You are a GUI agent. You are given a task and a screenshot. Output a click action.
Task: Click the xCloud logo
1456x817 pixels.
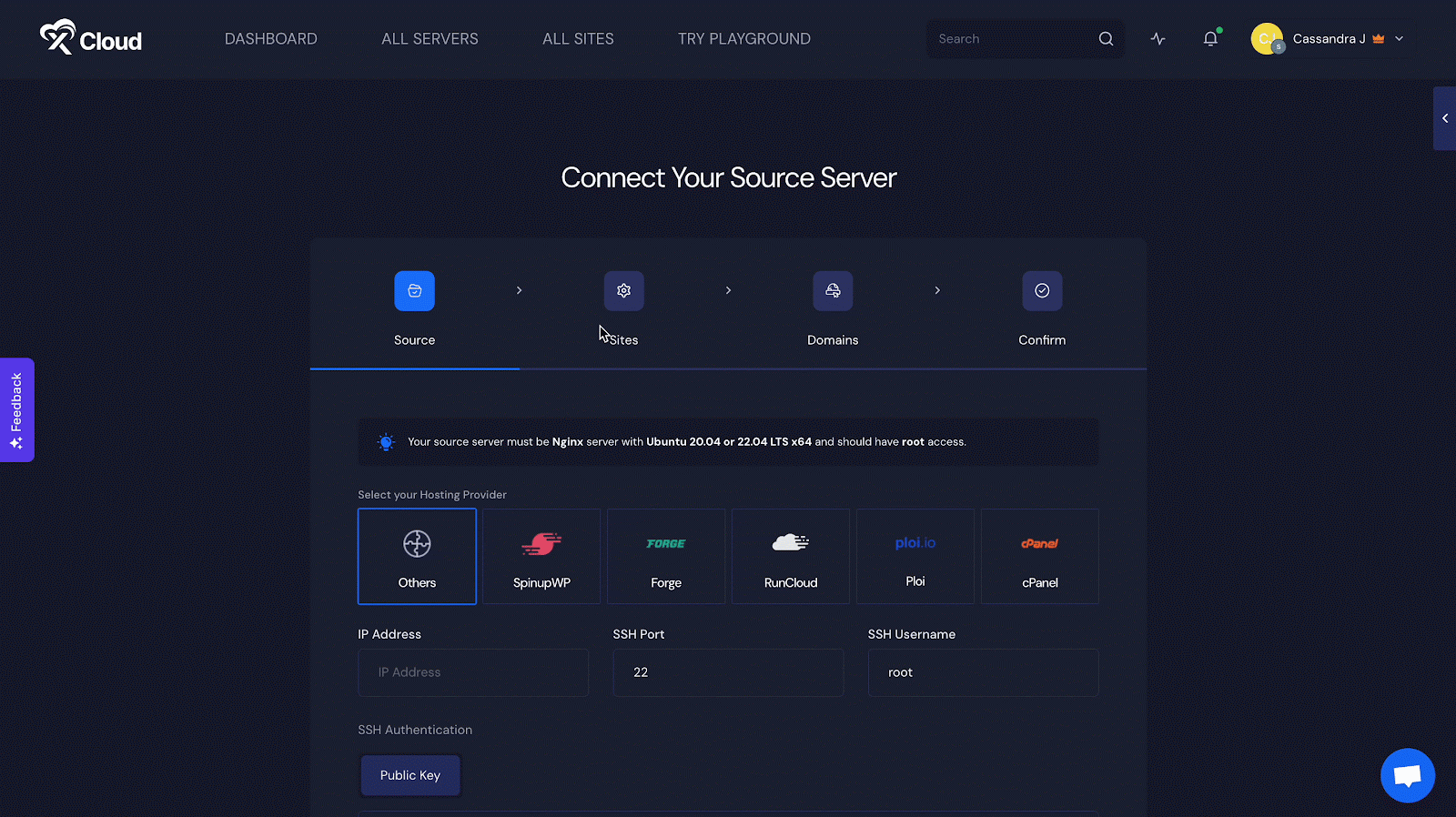[x=91, y=38]
